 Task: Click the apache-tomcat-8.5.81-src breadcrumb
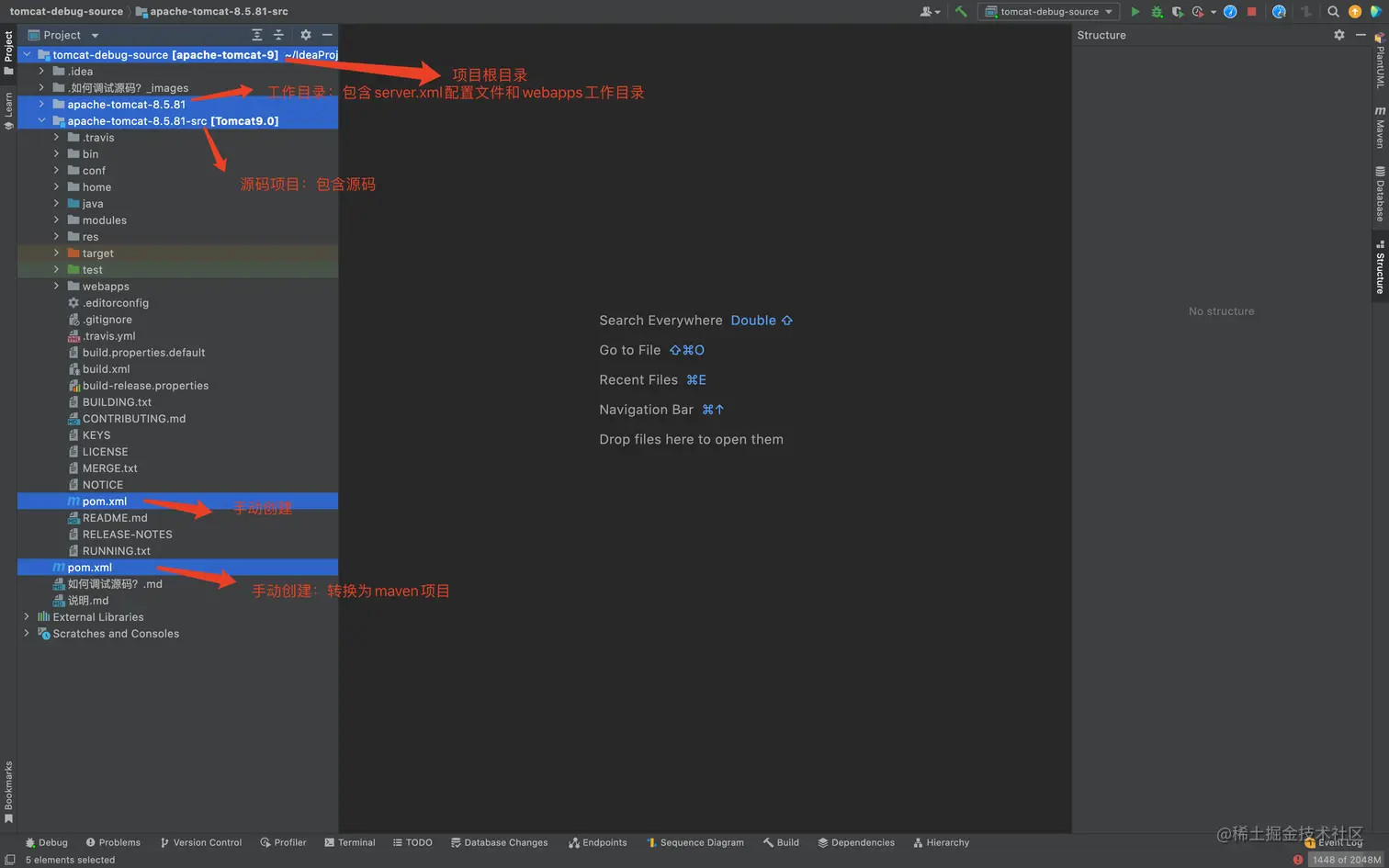click(x=212, y=12)
